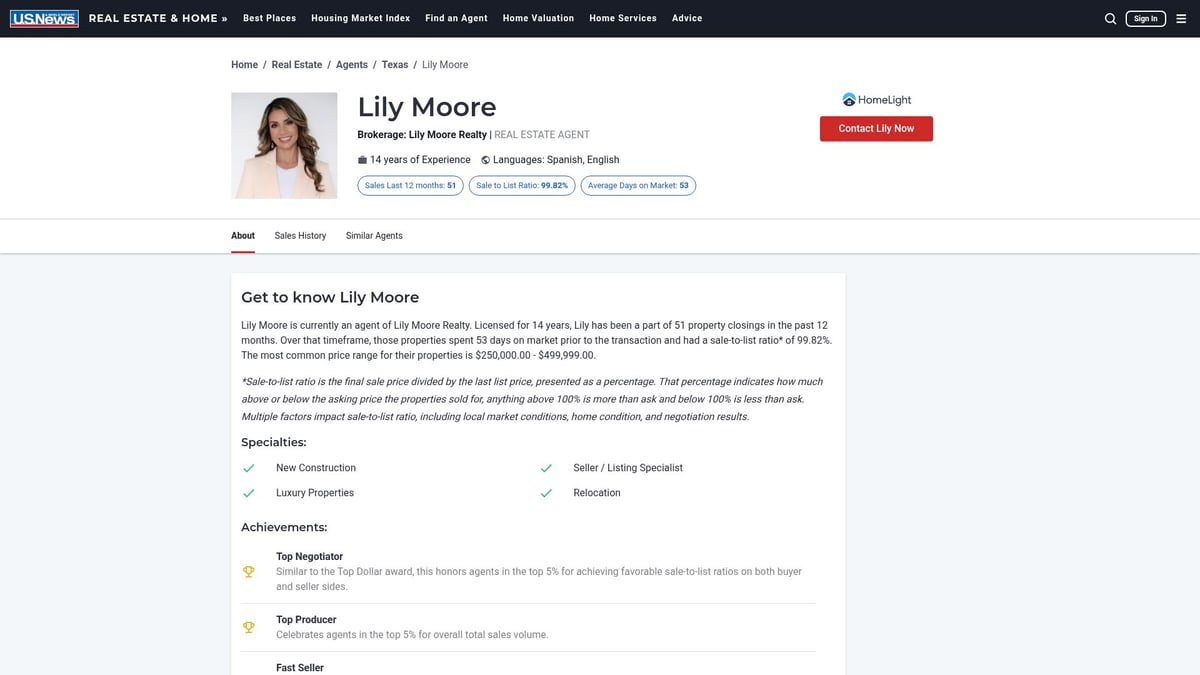Click the U.S. News logo
Viewport: 1200px width, 675px height.
pos(44,17)
